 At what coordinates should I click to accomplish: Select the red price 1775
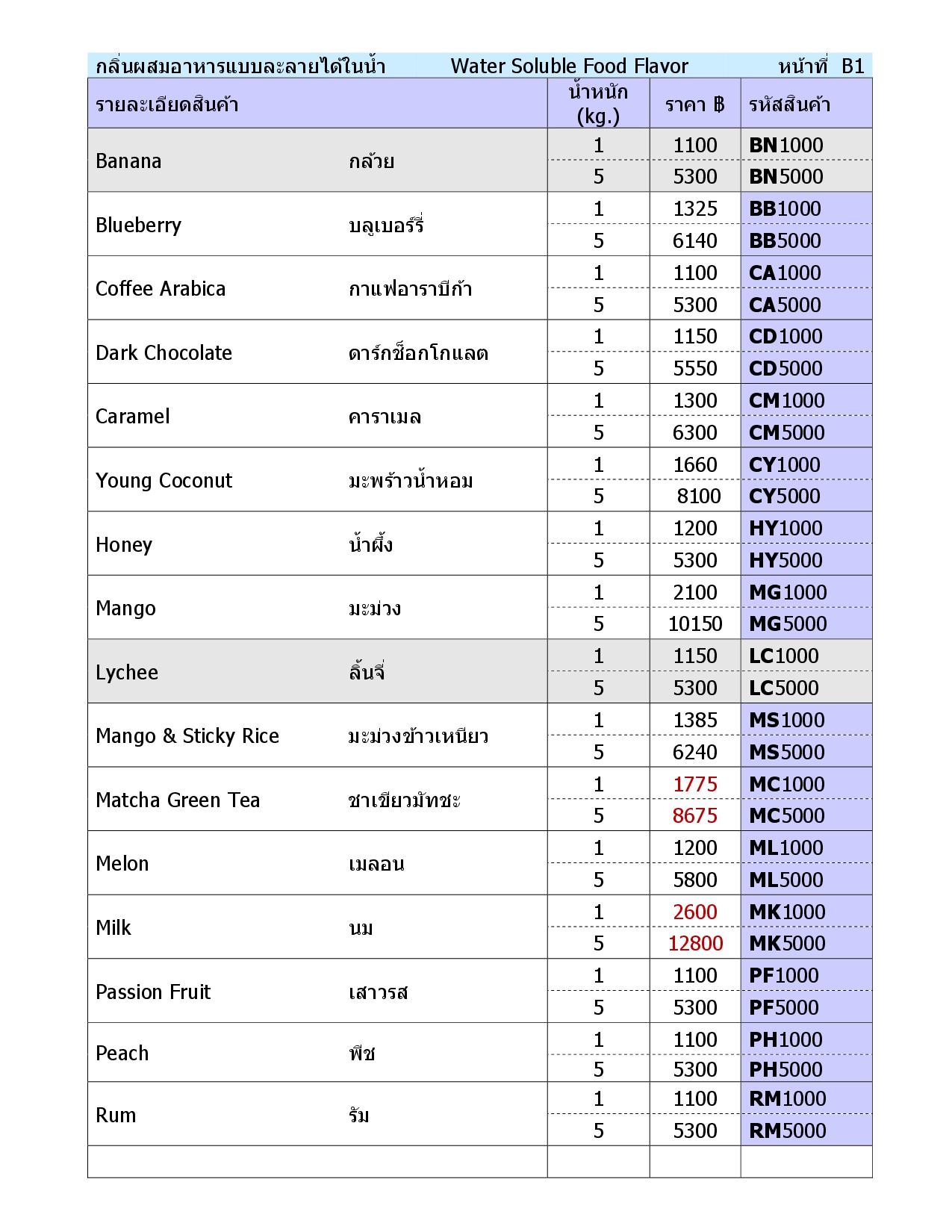click(x=694, y=784)
